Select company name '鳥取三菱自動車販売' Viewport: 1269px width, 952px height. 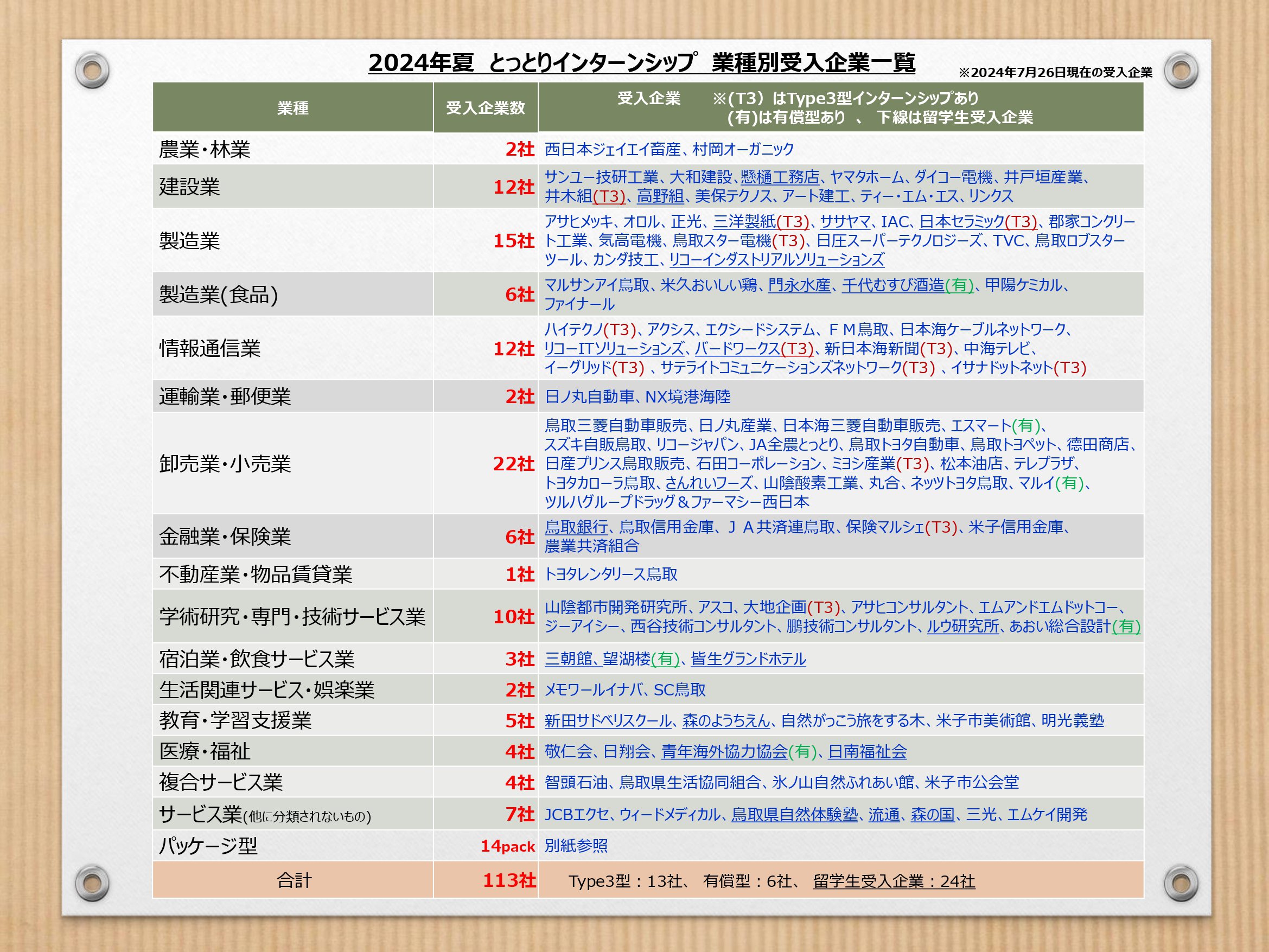point(616,425)
